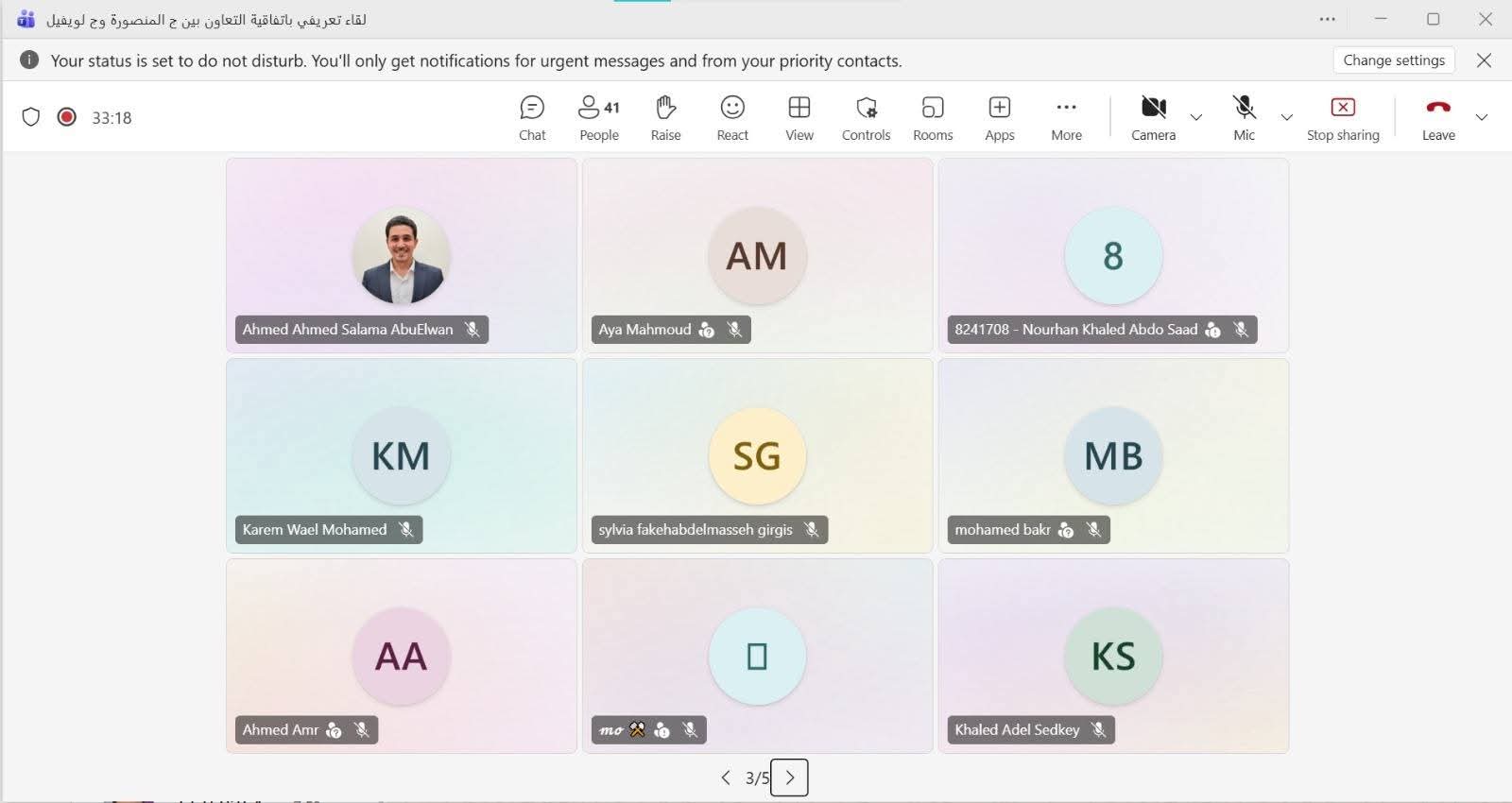The image size is (1512, 803).
Task: Open the More actions menu
Action: coord(1066,118)
